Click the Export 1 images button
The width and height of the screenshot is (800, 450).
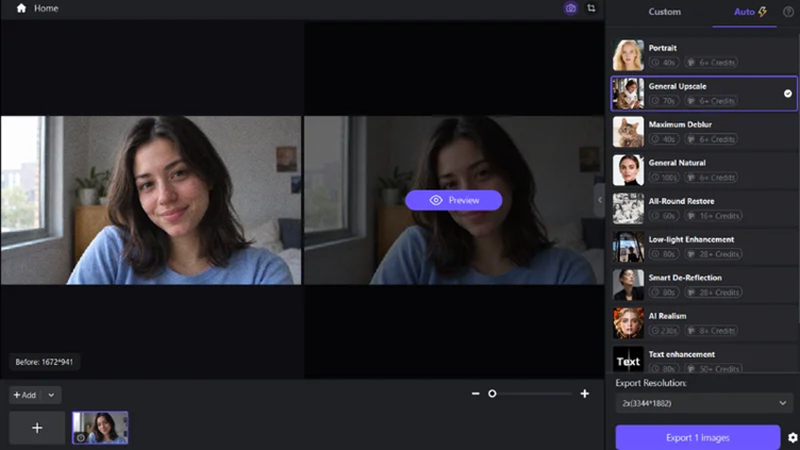point(697,438)
